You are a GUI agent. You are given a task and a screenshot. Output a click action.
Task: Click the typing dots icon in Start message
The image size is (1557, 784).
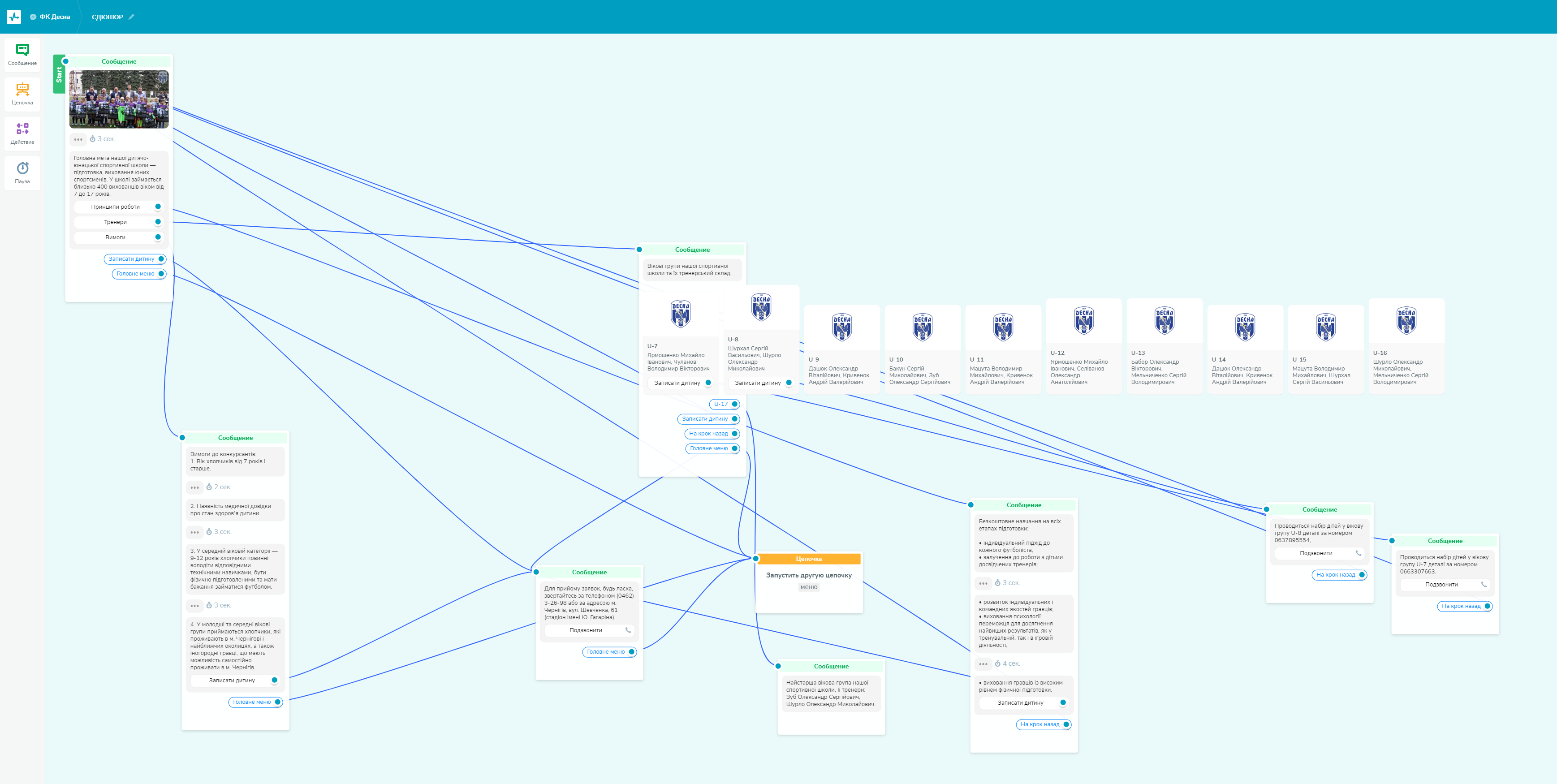click(x=78, y=140)
